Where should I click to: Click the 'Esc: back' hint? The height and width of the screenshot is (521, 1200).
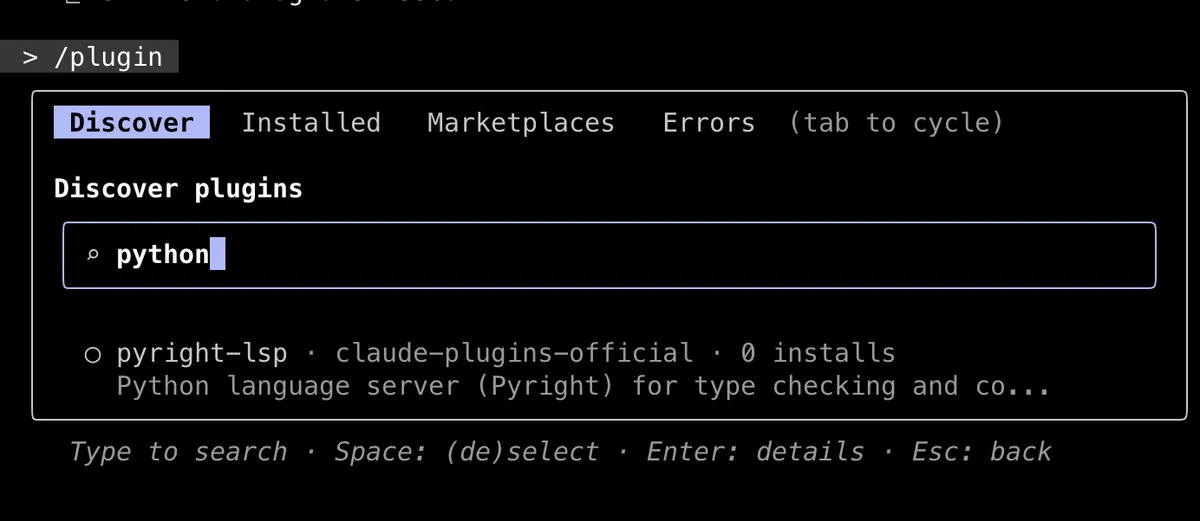point(981,452)
